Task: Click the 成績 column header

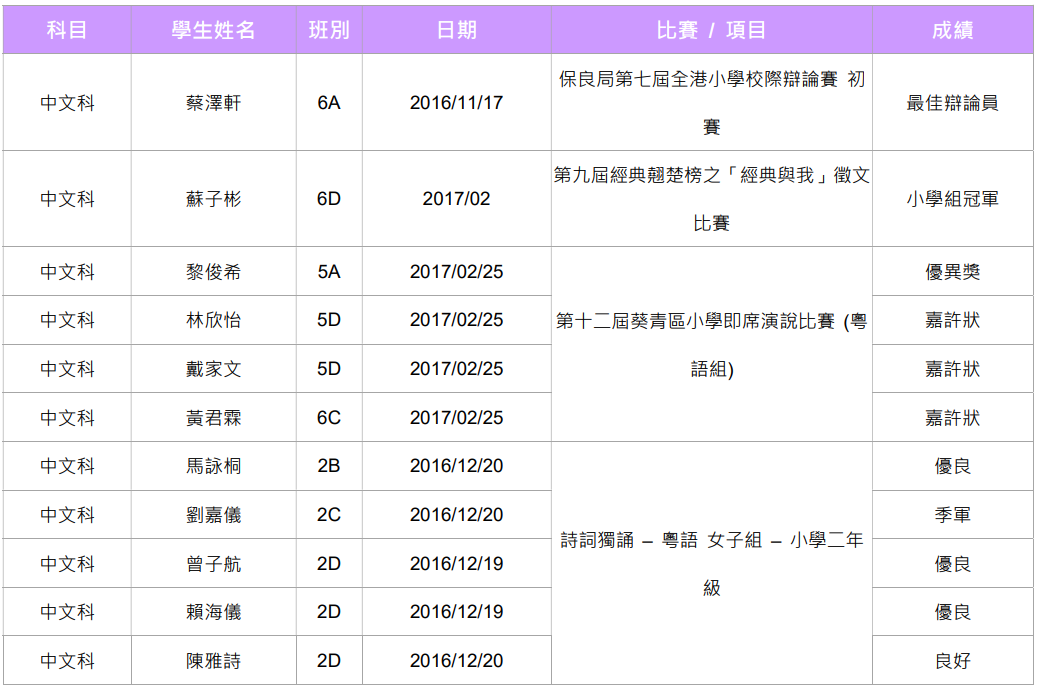Action: 952,30
